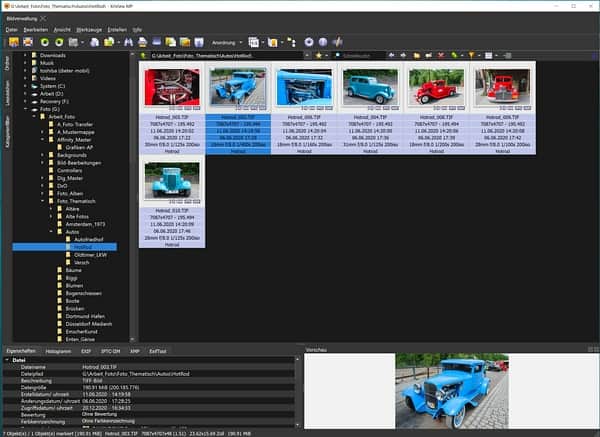The height and width of the screenshot is (437, 600).
Task: Click the Dateipfad value in properties
Action: pos(136,374)
